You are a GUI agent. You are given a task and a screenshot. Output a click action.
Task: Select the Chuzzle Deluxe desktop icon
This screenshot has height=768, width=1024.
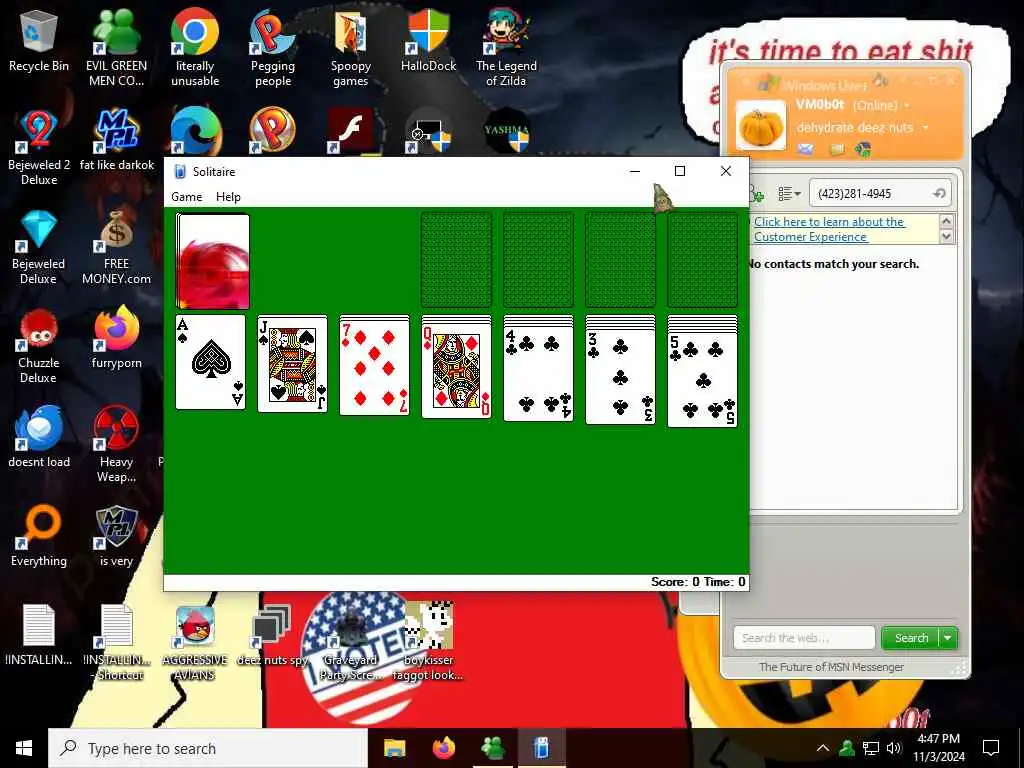coord(39,346)
